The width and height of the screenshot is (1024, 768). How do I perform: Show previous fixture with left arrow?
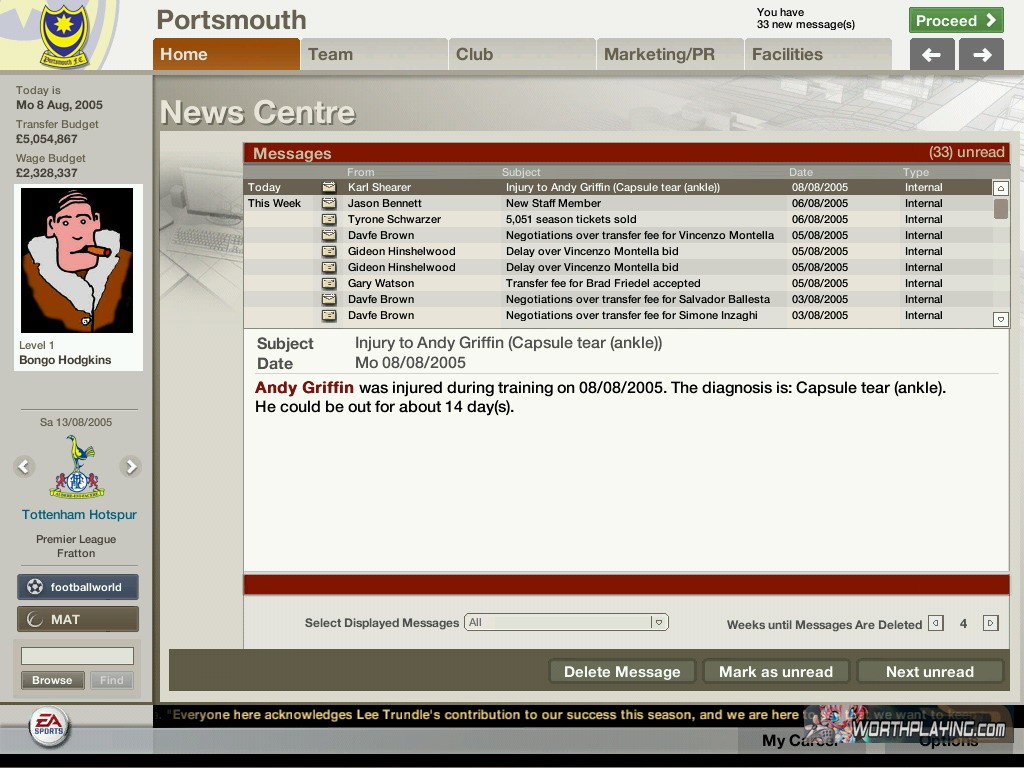coord(24,466)
